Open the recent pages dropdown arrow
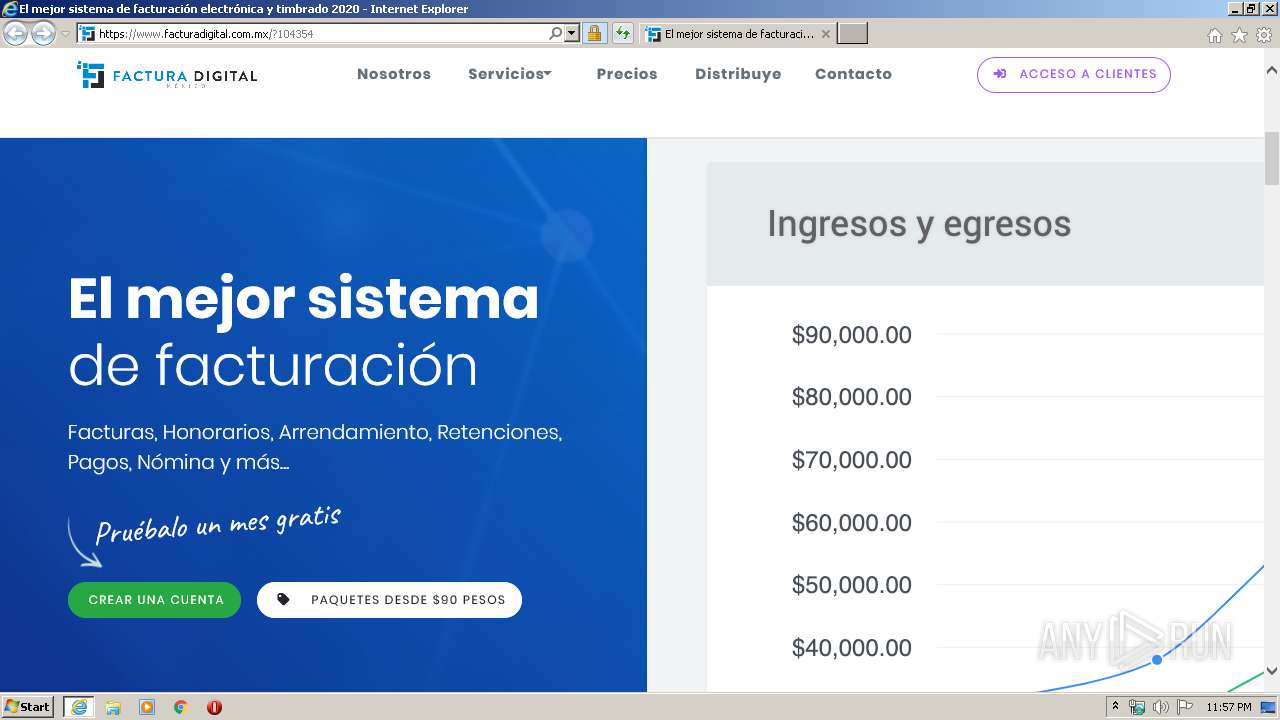This screenshot has width=1280, height=720. pyautogui.click(x=65, y=34)
